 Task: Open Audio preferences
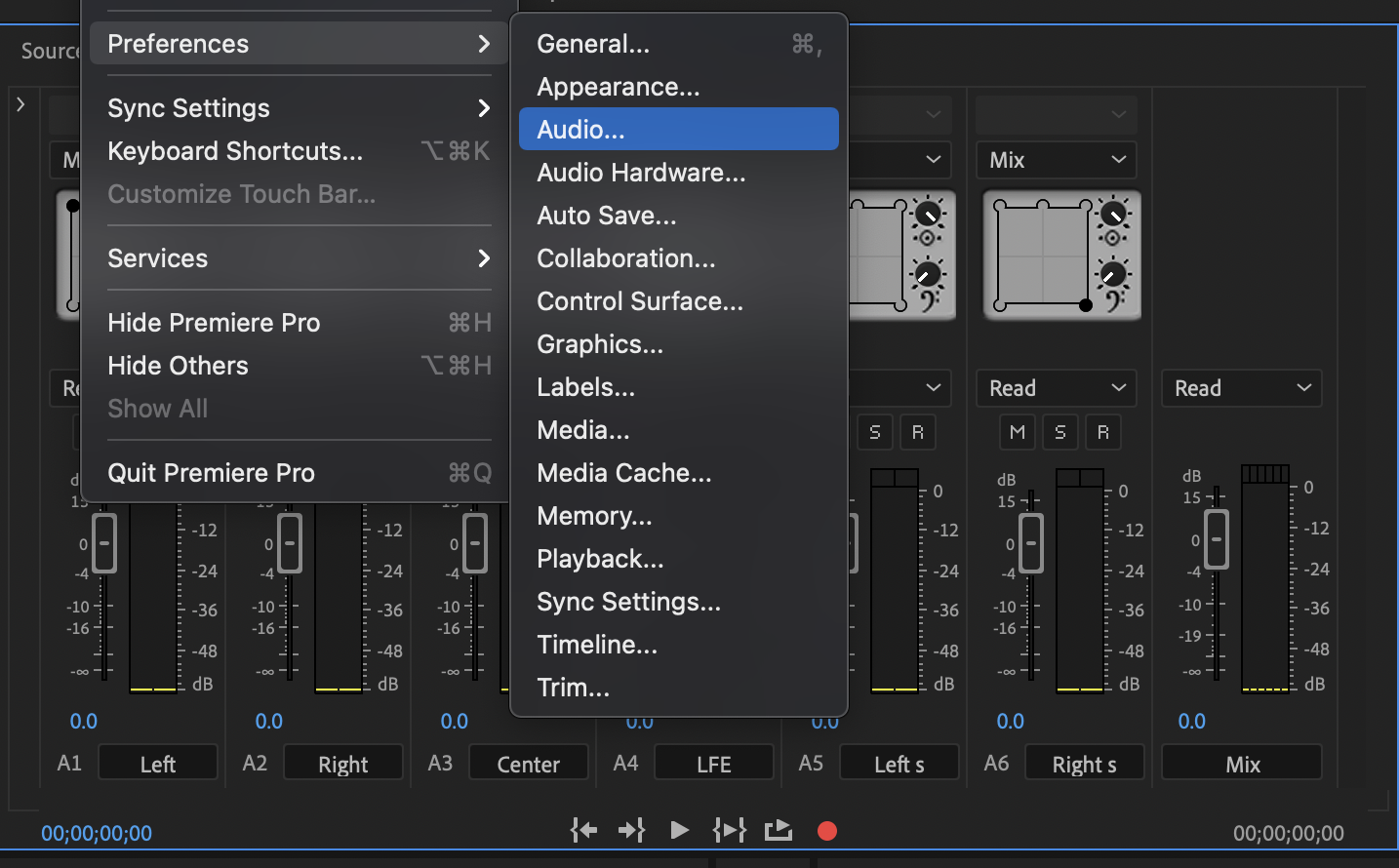click(679, 129)
